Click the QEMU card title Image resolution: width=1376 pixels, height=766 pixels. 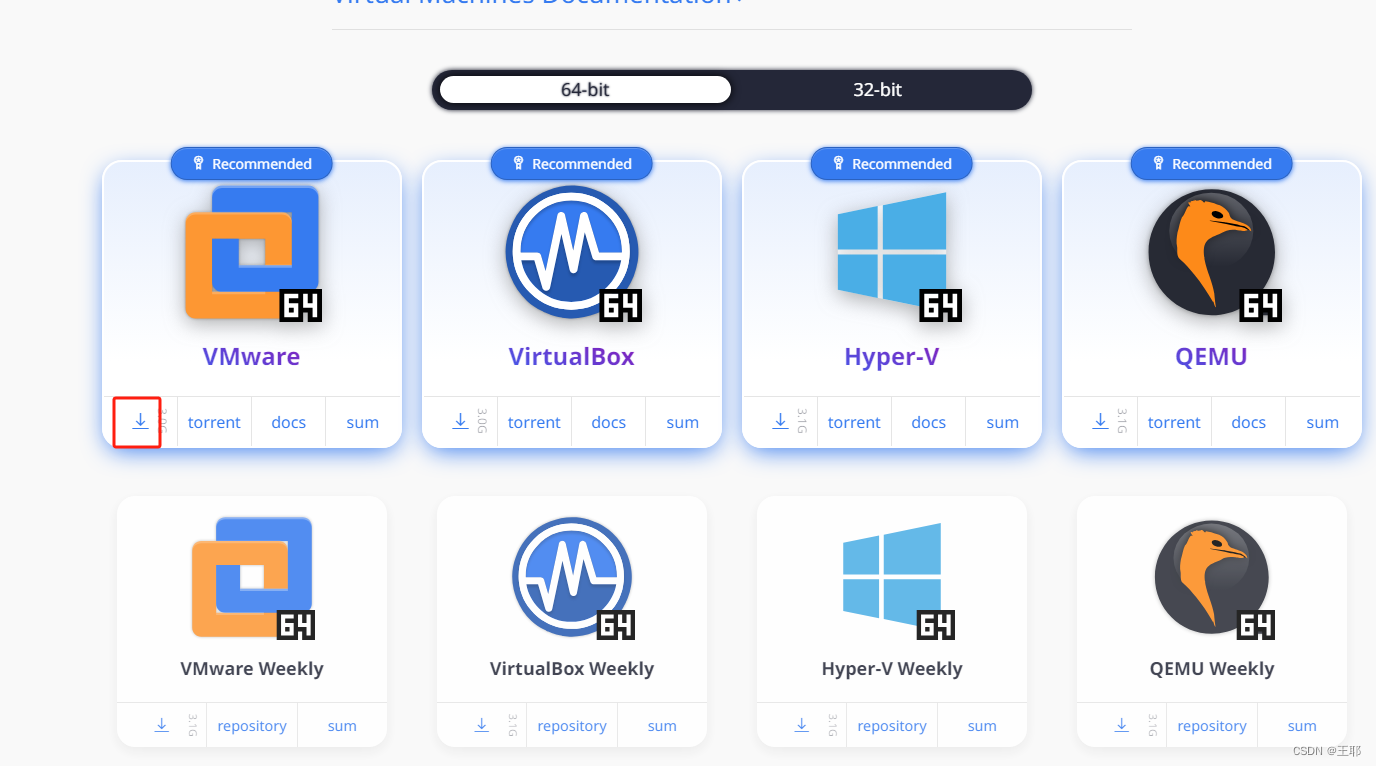[x=1211, y=357]
